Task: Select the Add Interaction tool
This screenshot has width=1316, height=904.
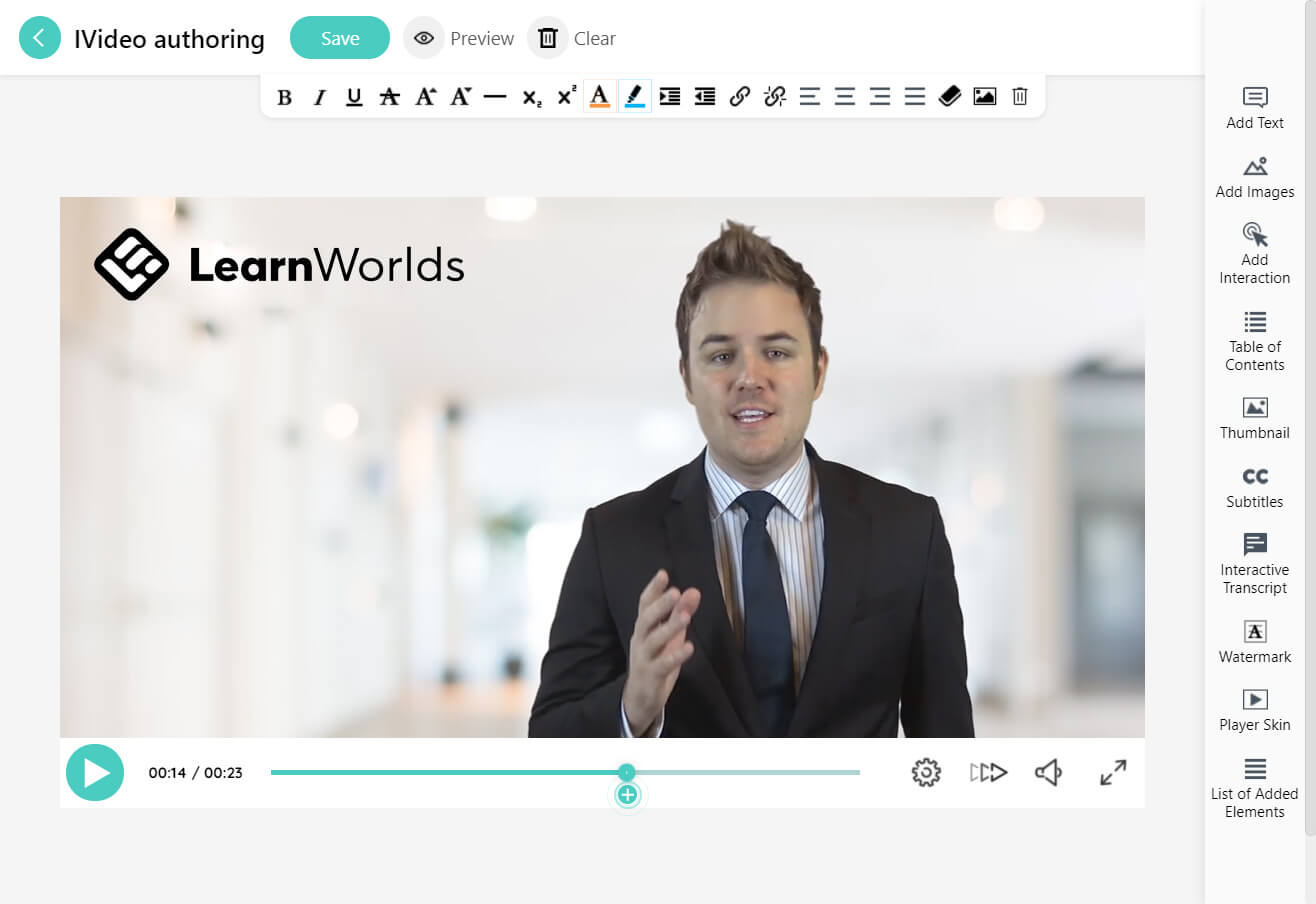Action: pyautogui.click(x=1254, y=250)
